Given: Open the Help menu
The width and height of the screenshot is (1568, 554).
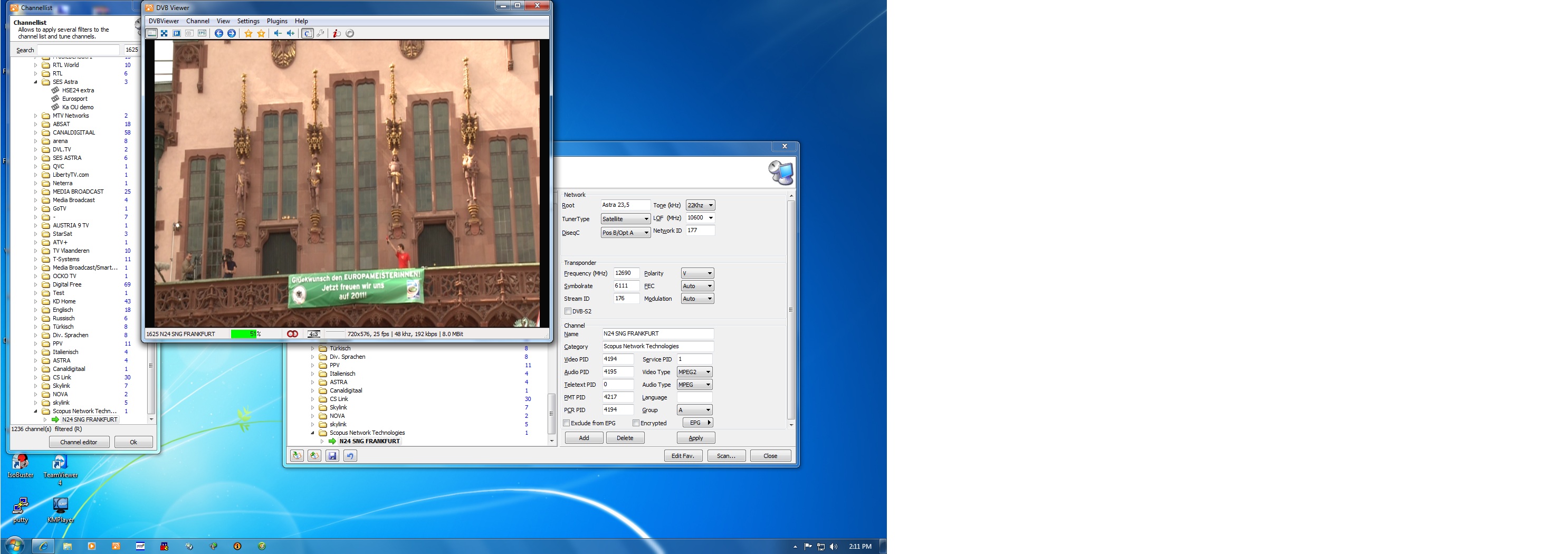Looking at the screenshot, I should coord(301,21).
